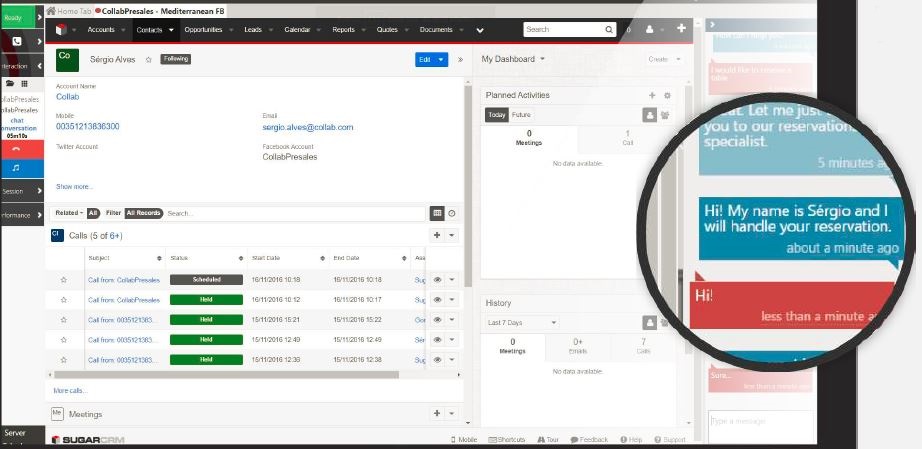This screenshot has width=922, height=449.
Task: Add planned activity with plus icon
Action: (x=652, y=95)
